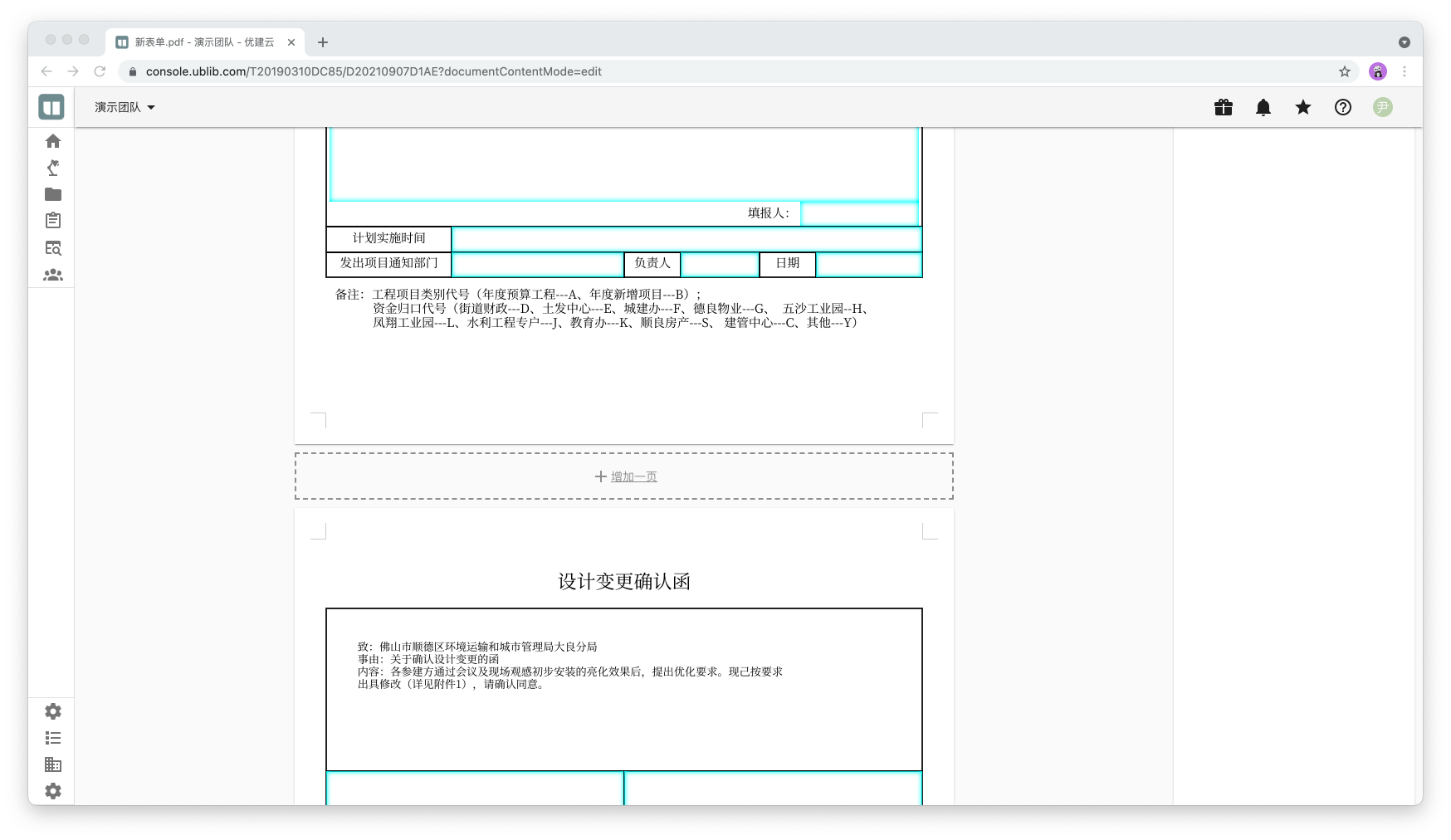Go to home via house icon
Screen dimensions: 1451x840
pyautogui.click(x=53, y=141)
